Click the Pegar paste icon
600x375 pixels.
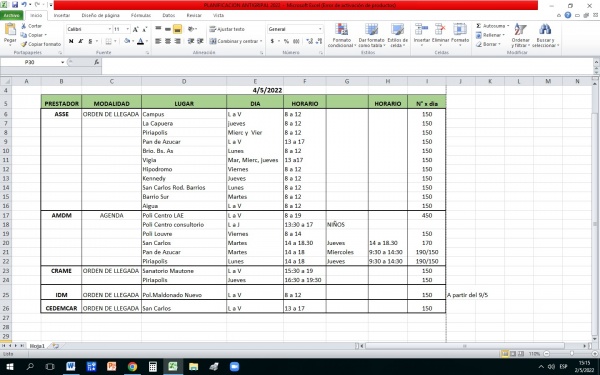10,30
